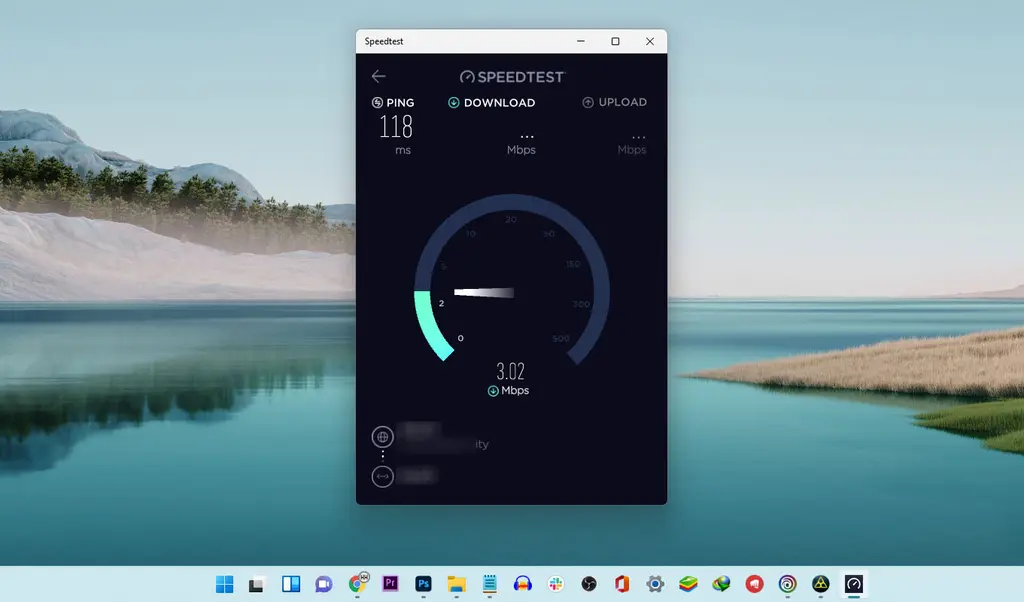Open Chat app from taskbar
The width and height of the screenshot is (1024, 602).
coord(324,584)
